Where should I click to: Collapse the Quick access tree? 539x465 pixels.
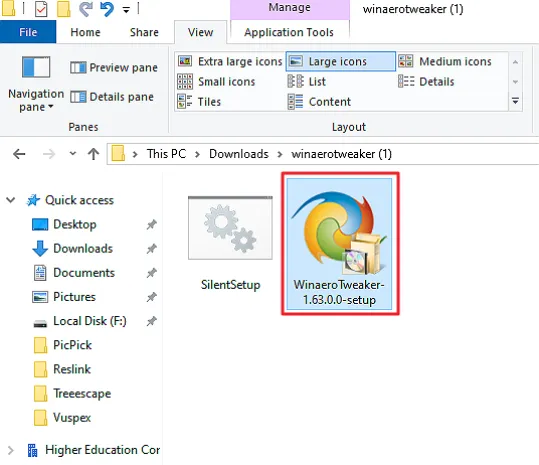(11, 200)
